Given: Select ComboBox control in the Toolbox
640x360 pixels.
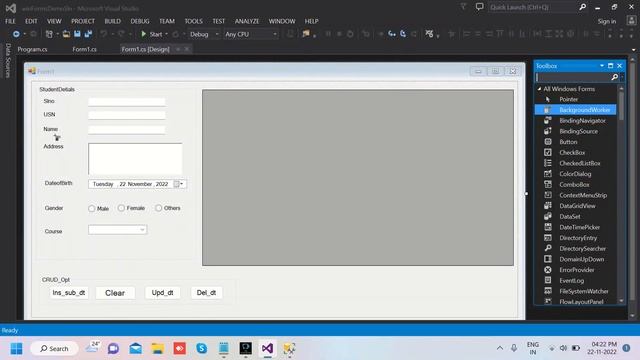Looking at the screenshot, I should click(x=576, y=184).
